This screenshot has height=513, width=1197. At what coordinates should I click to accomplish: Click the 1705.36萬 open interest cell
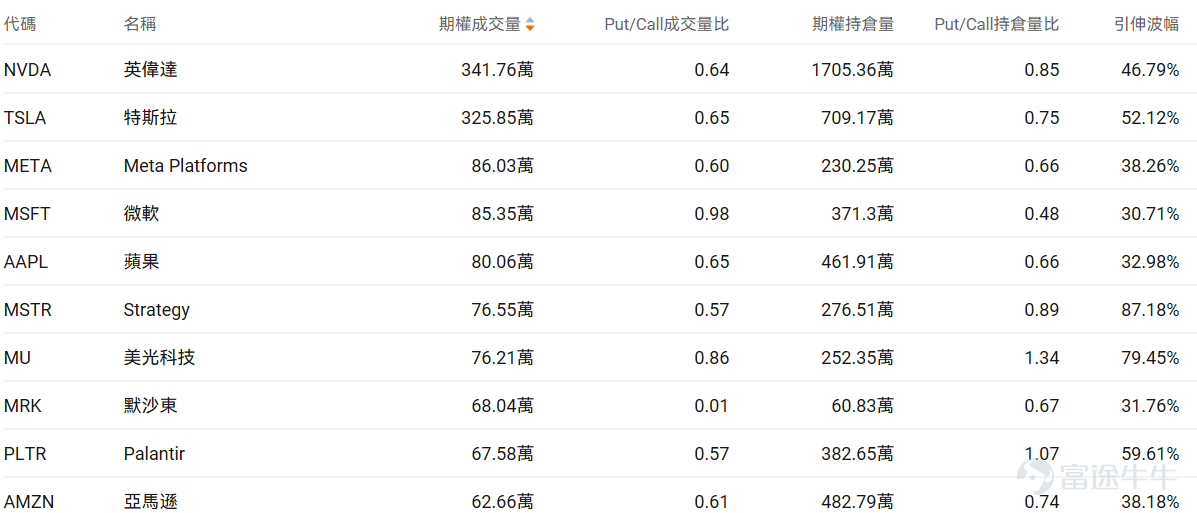click(x=852, y=70)
